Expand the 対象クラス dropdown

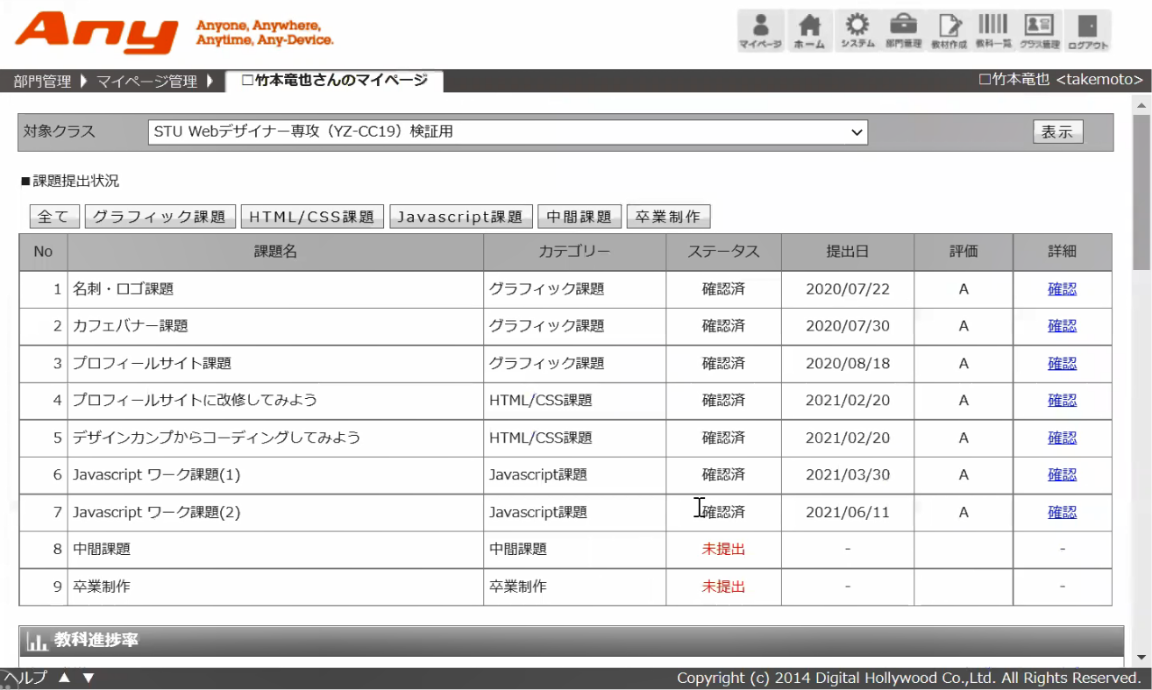point(508,132)
